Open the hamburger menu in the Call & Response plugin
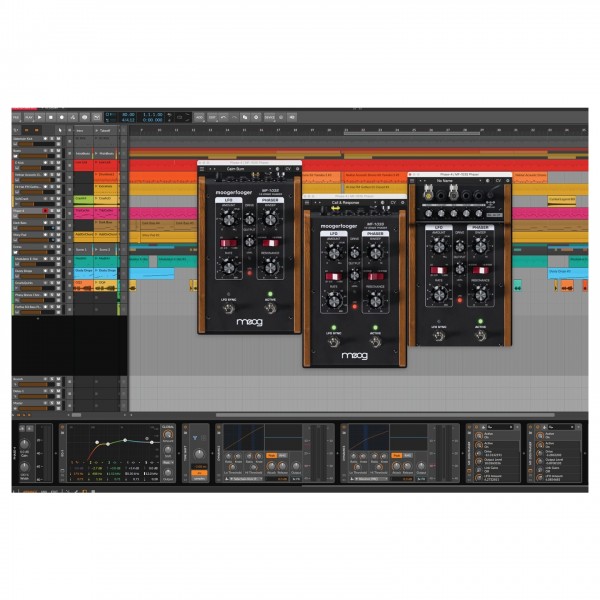Screen dimensions: 600x600 coord(307,202)
